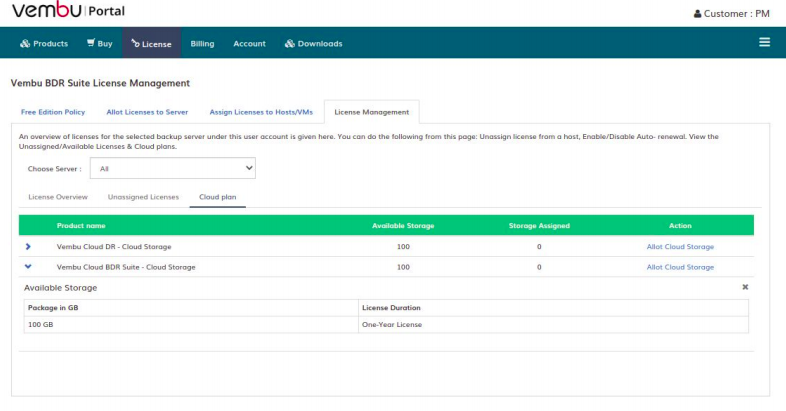Open the Customer : PM user account
This screenshot has height=411, width=786.
(x=731, y=14)
